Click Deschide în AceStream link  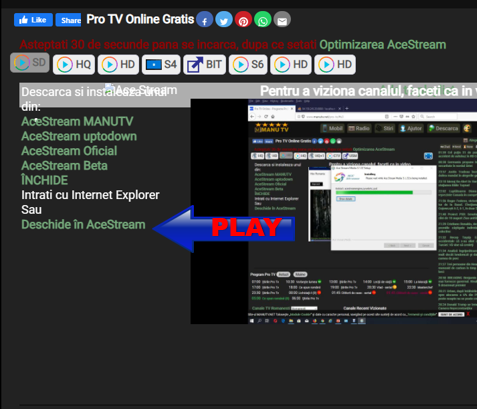(x=83, y=225)
